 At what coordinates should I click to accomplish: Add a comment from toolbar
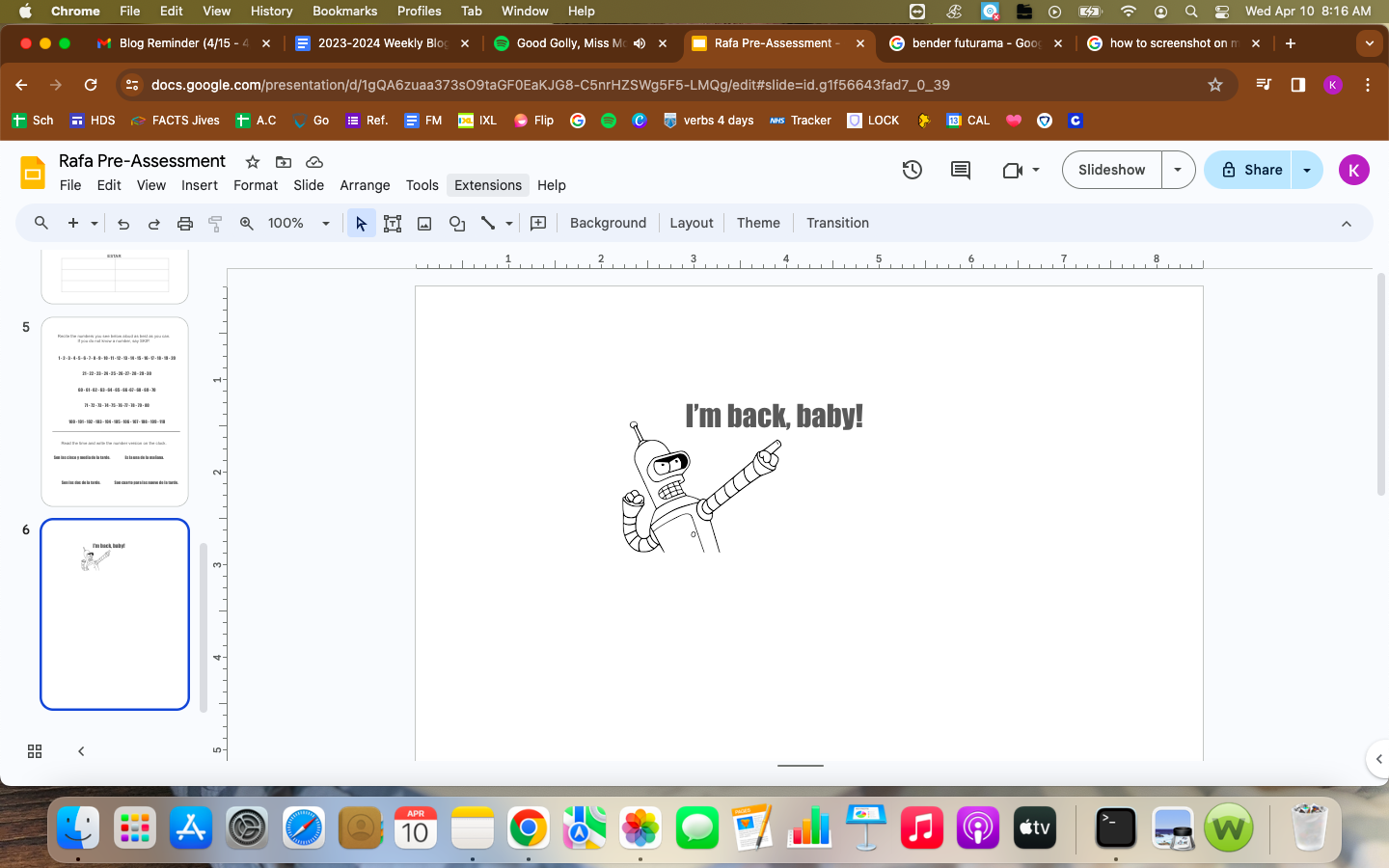[538, 223]
